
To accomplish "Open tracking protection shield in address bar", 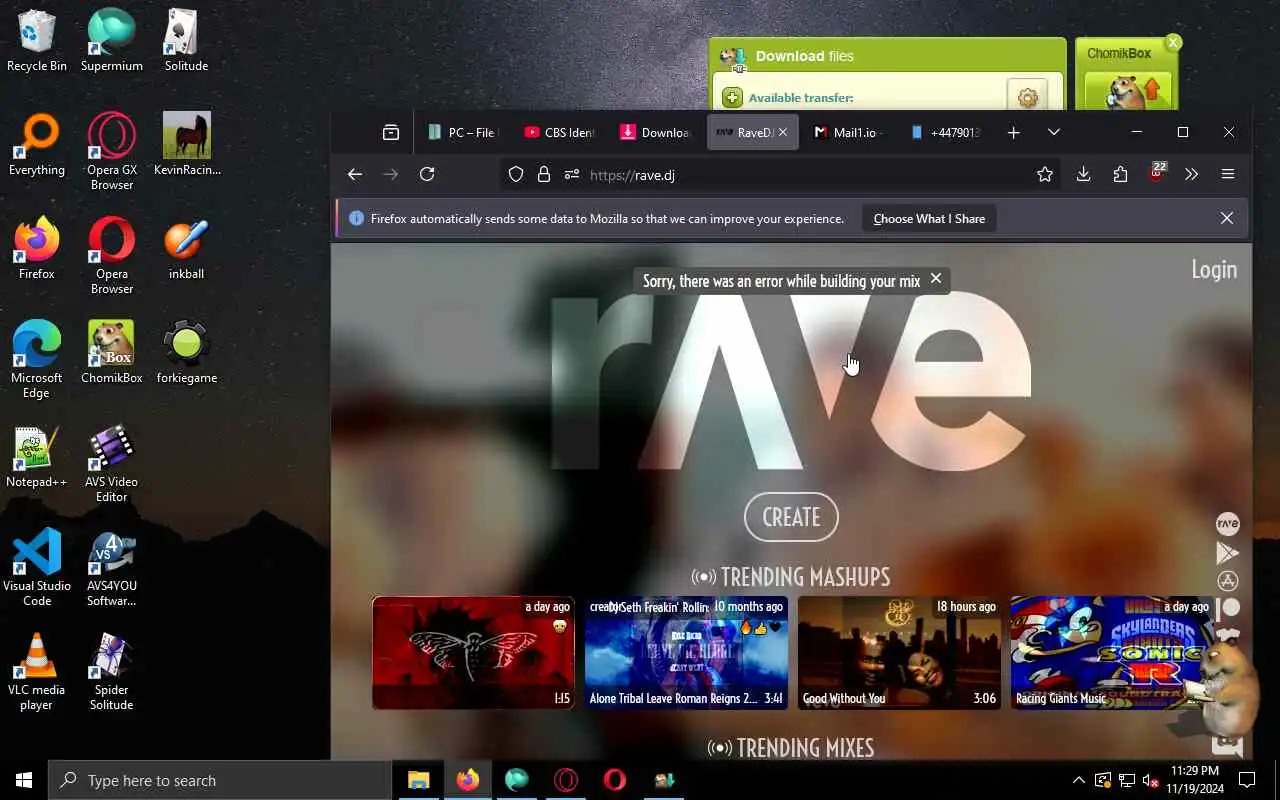I will point(516,174).
